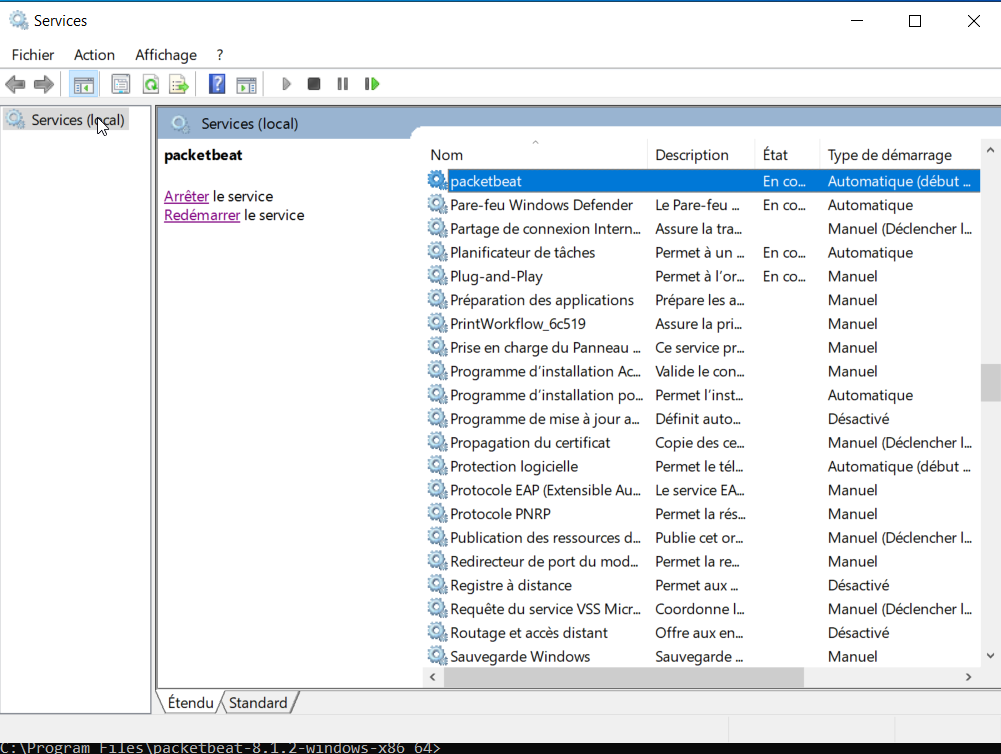
Task: Open the Properties toolbar icon
Action: 121,84
